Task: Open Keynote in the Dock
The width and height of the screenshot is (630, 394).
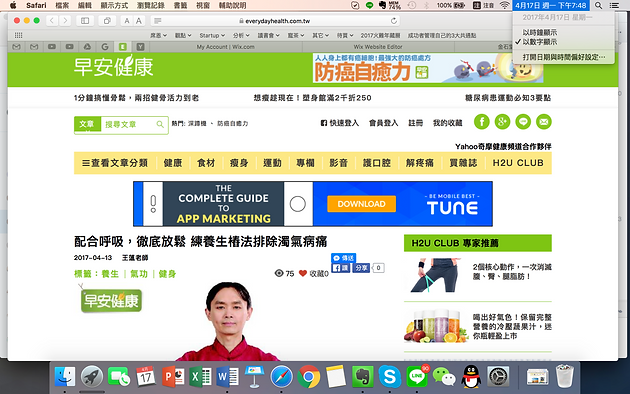Action: tap(254, 376)
